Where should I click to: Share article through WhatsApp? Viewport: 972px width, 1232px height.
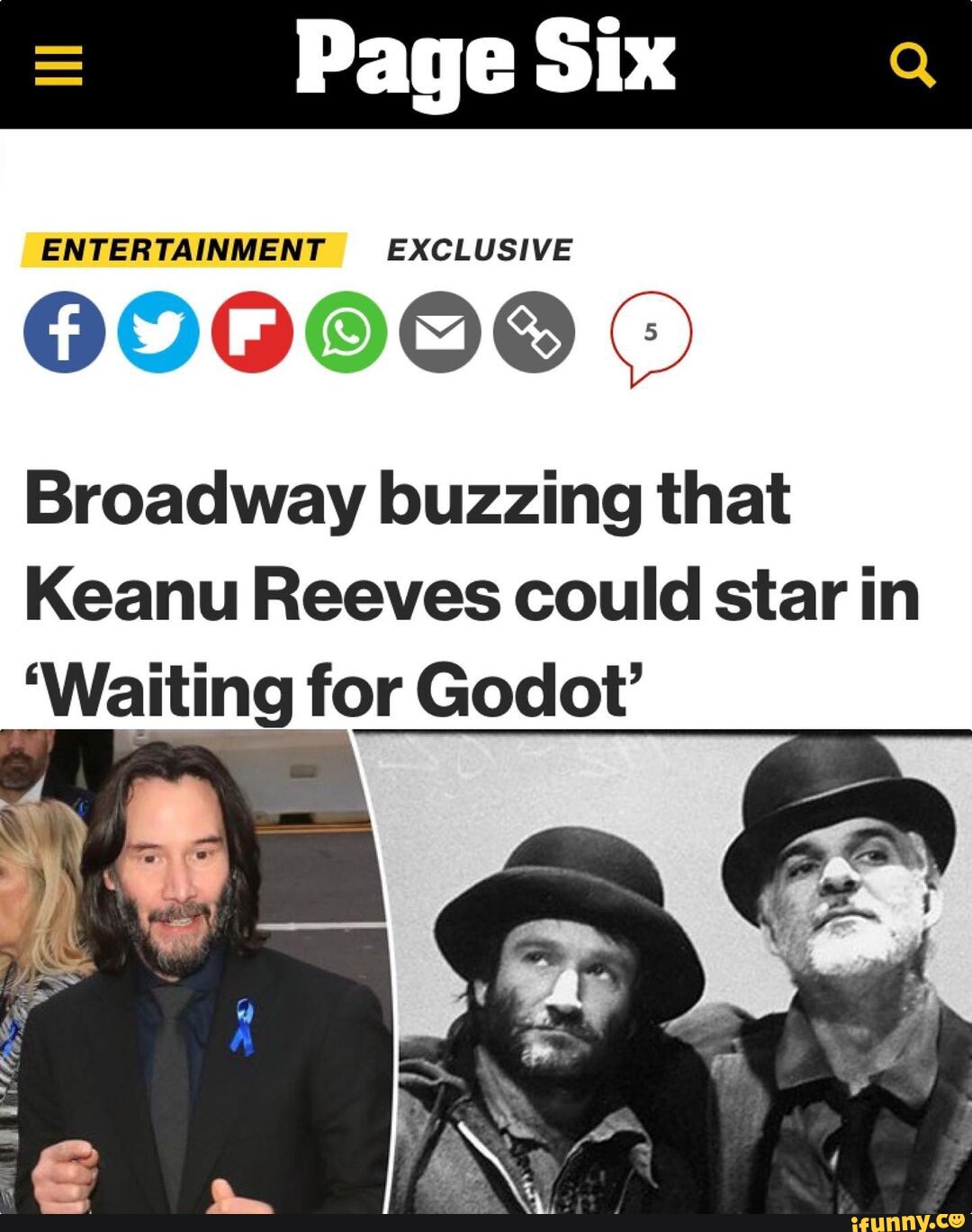[346, 332]
